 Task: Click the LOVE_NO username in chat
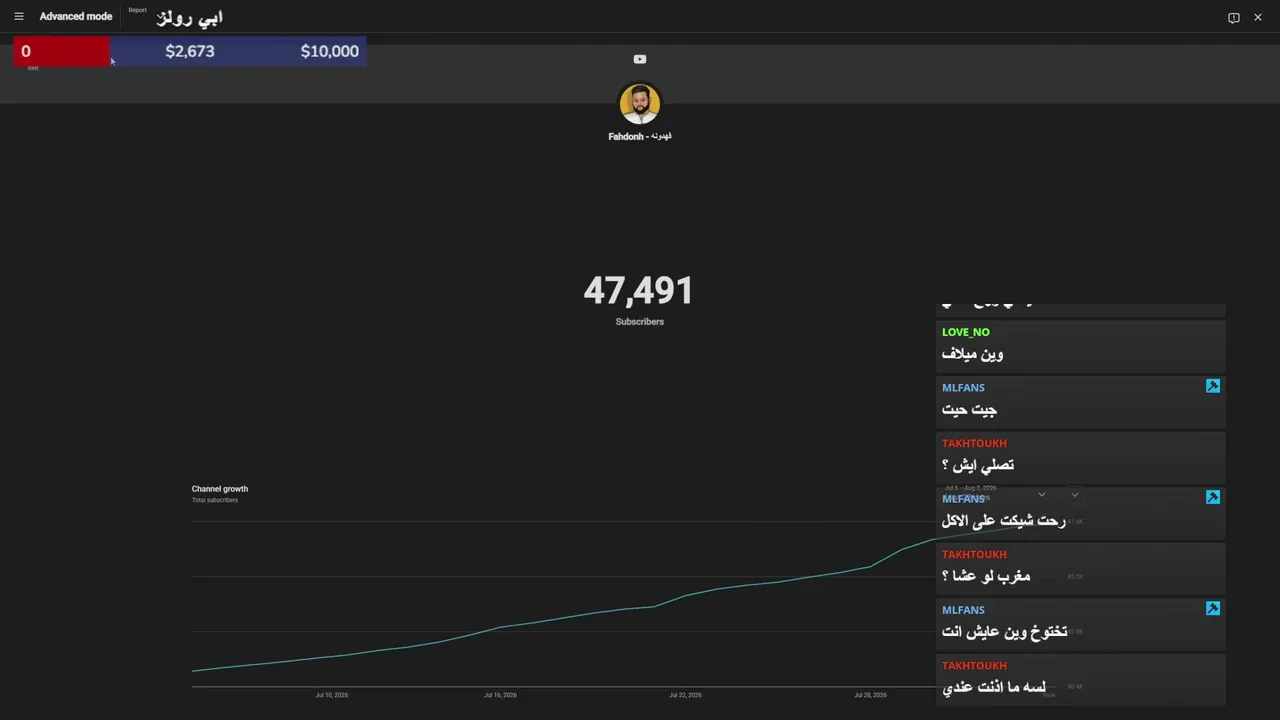[x=966, y=332]
